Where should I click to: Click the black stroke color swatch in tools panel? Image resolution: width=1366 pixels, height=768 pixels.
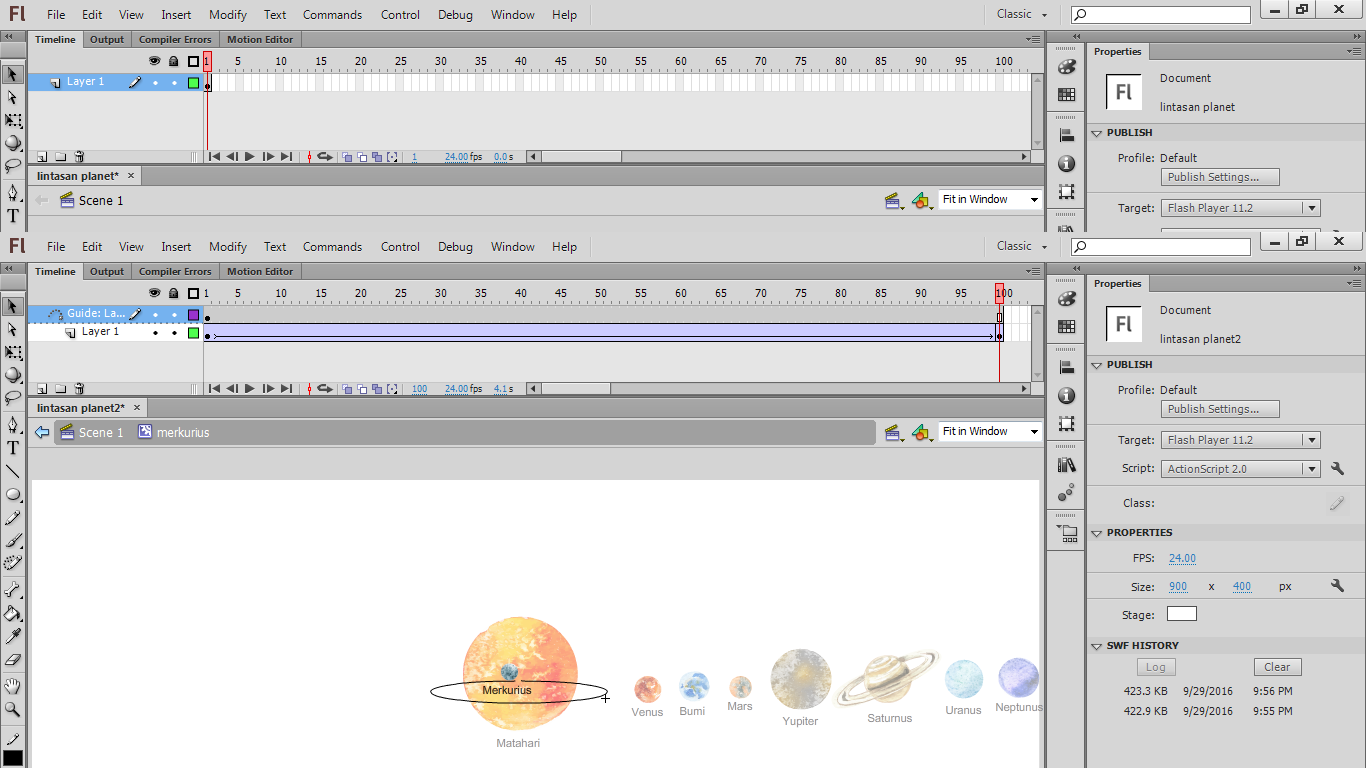13,758
